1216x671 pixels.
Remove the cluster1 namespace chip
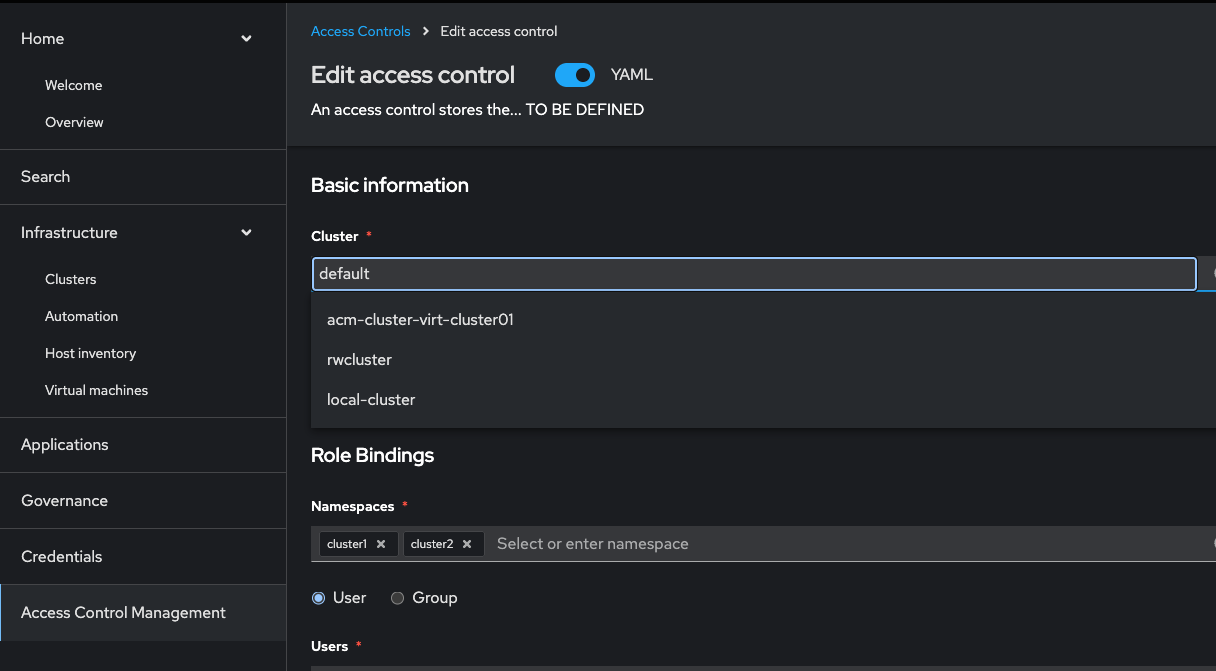381,544
